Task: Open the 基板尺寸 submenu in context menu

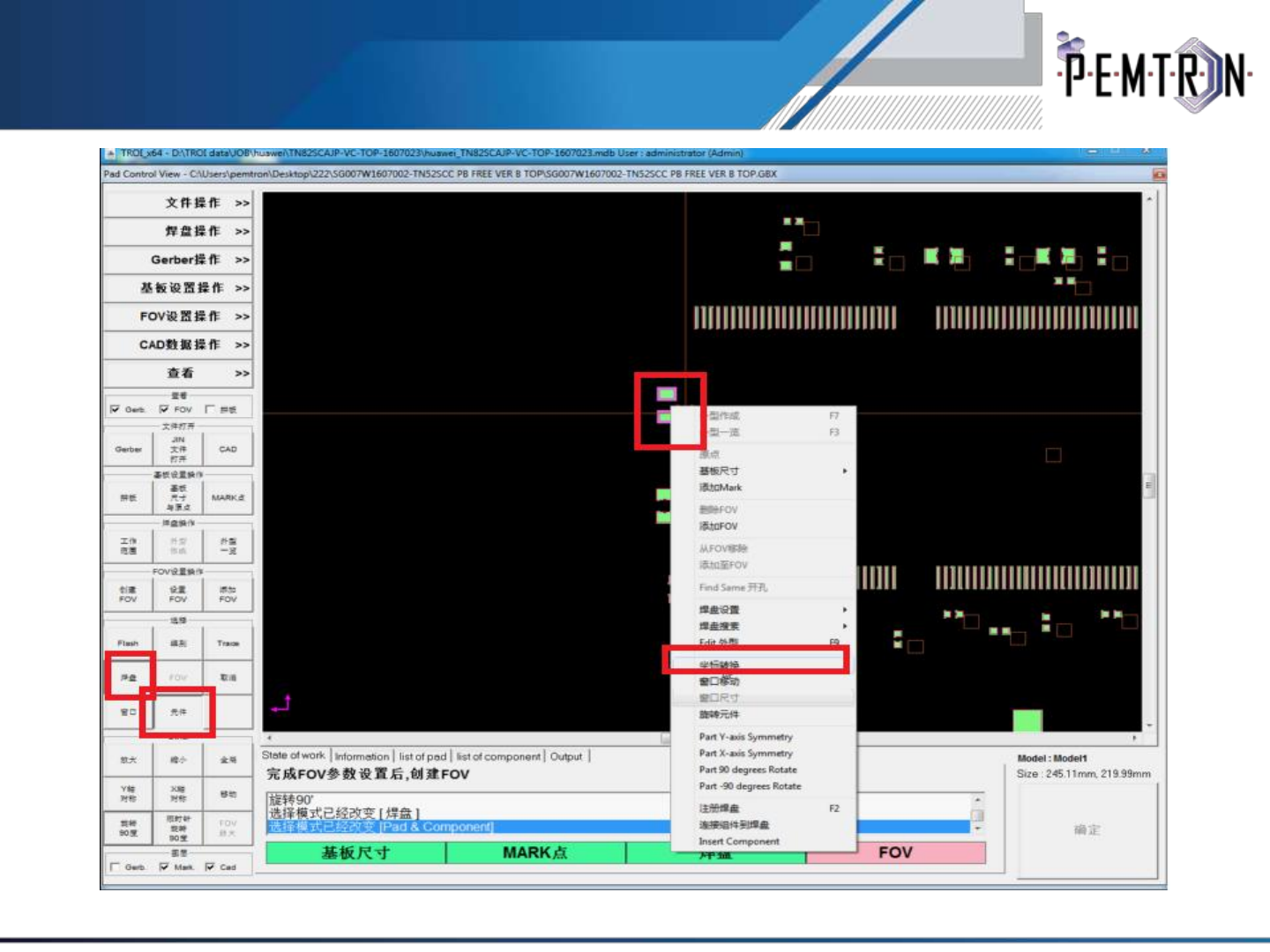Action: tap(764, 472)
